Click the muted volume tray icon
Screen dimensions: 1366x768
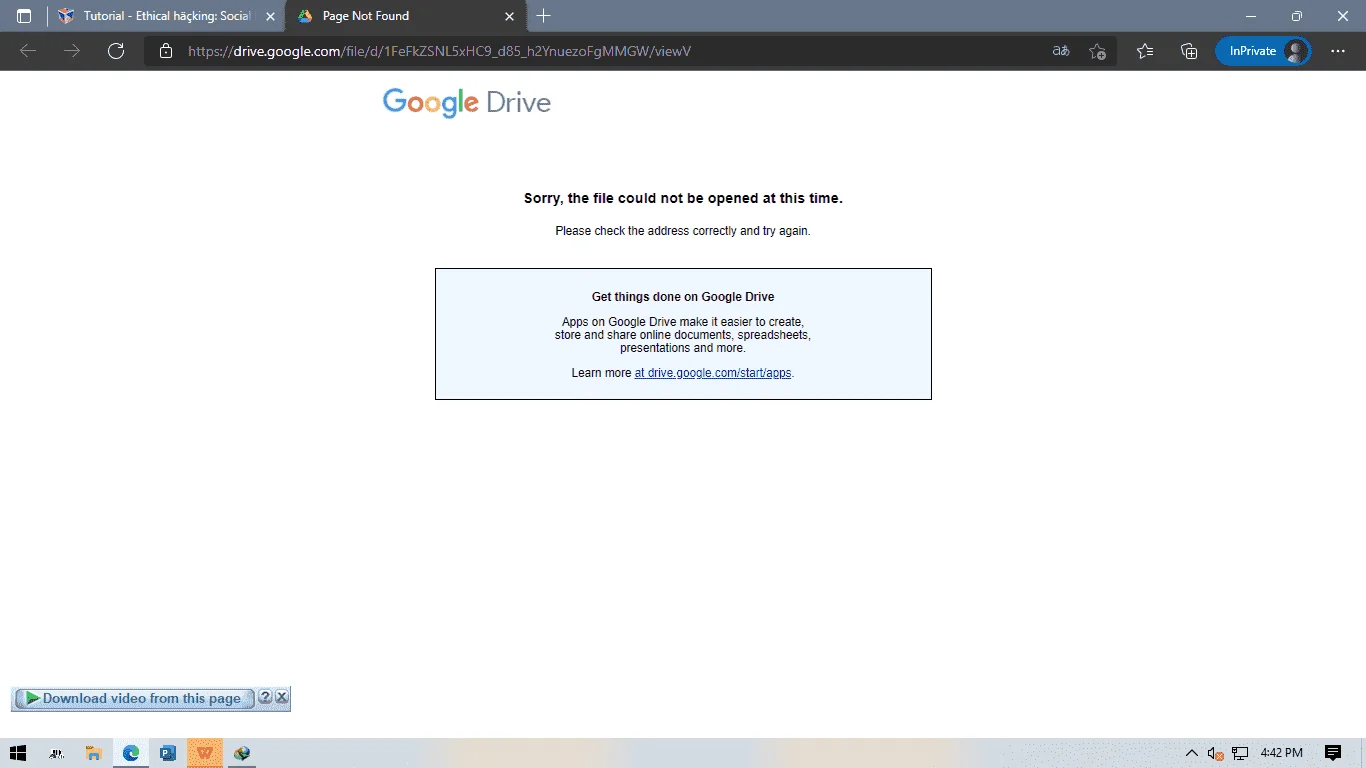(1215, 753)
